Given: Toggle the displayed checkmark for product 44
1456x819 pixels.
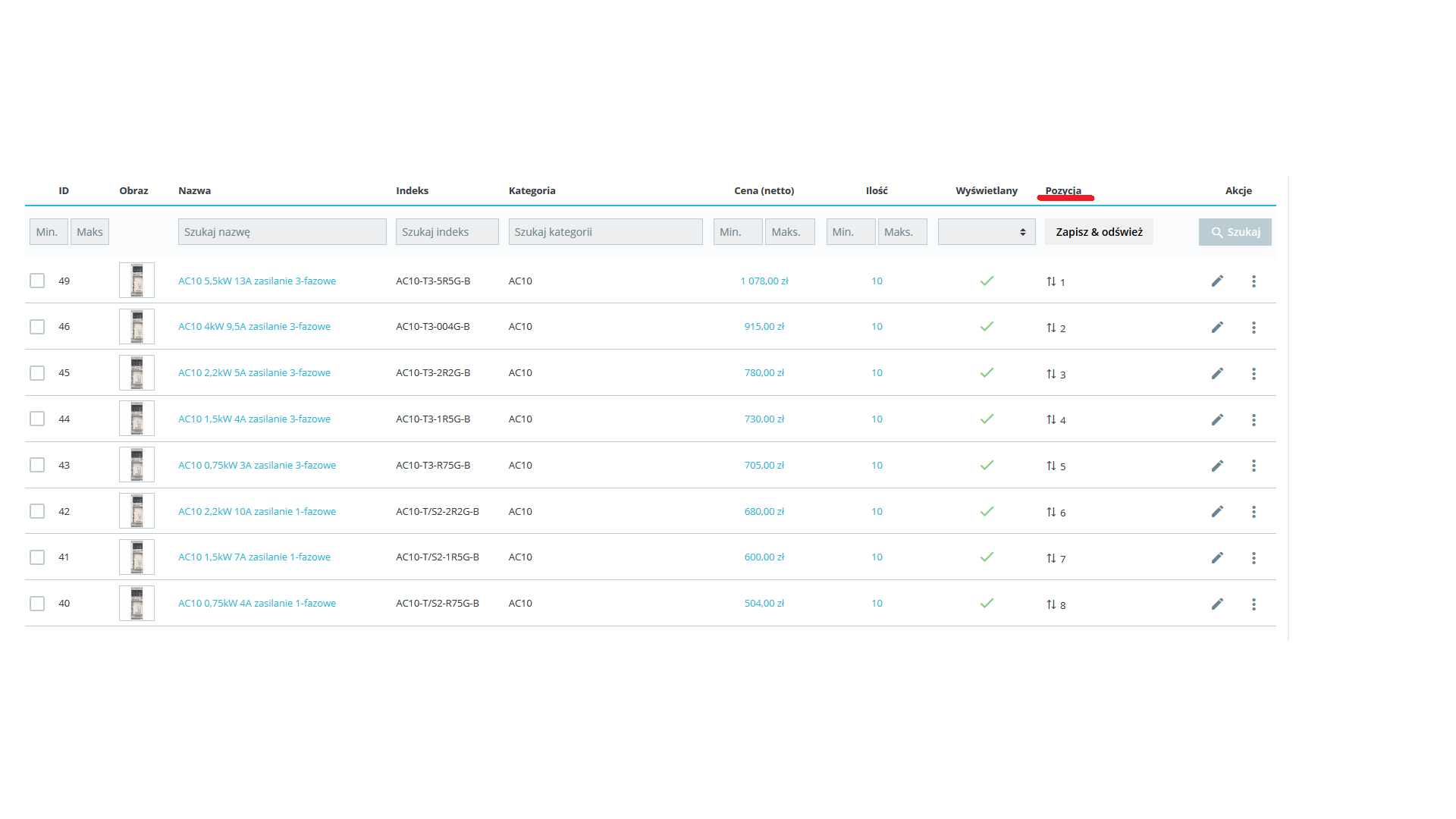Looking at the screenshot, I should pyautogui.click(x=987, y=419).
